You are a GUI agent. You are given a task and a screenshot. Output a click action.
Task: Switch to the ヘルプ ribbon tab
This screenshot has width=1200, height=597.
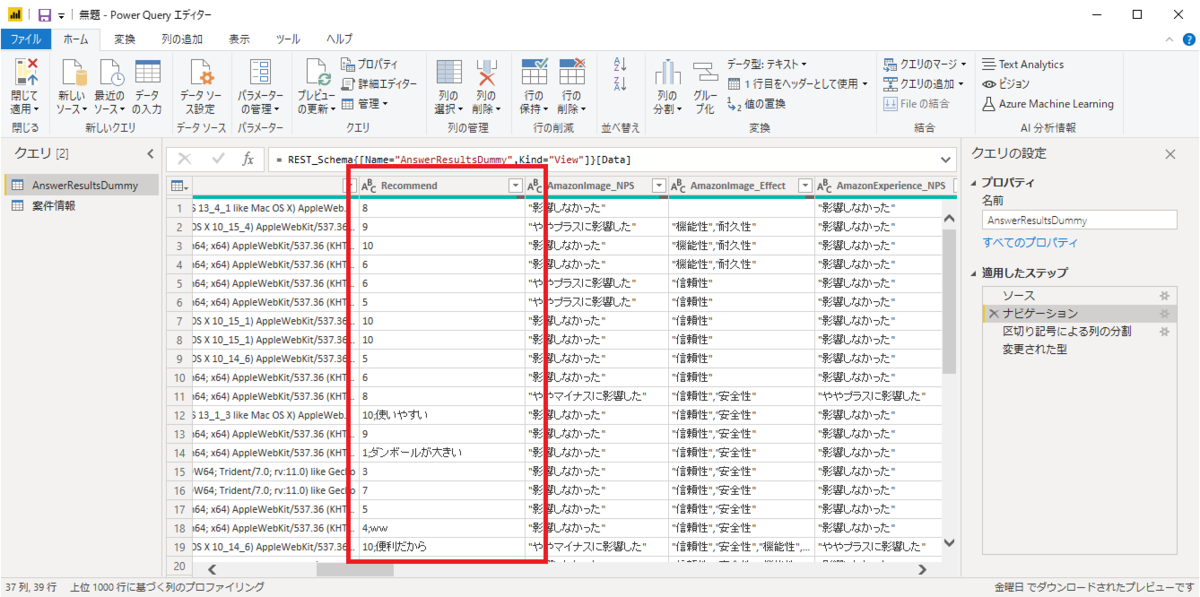pos(339,39)
